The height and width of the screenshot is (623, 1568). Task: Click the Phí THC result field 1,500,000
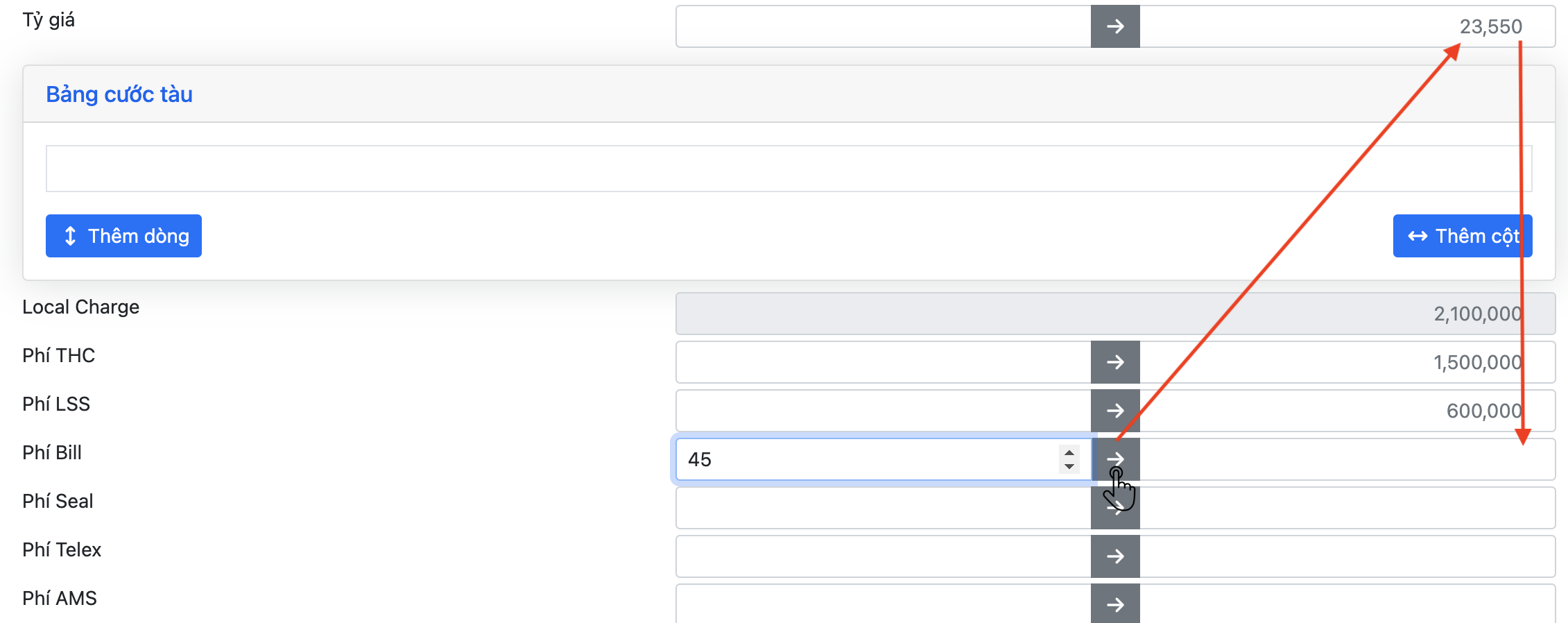1345,362
